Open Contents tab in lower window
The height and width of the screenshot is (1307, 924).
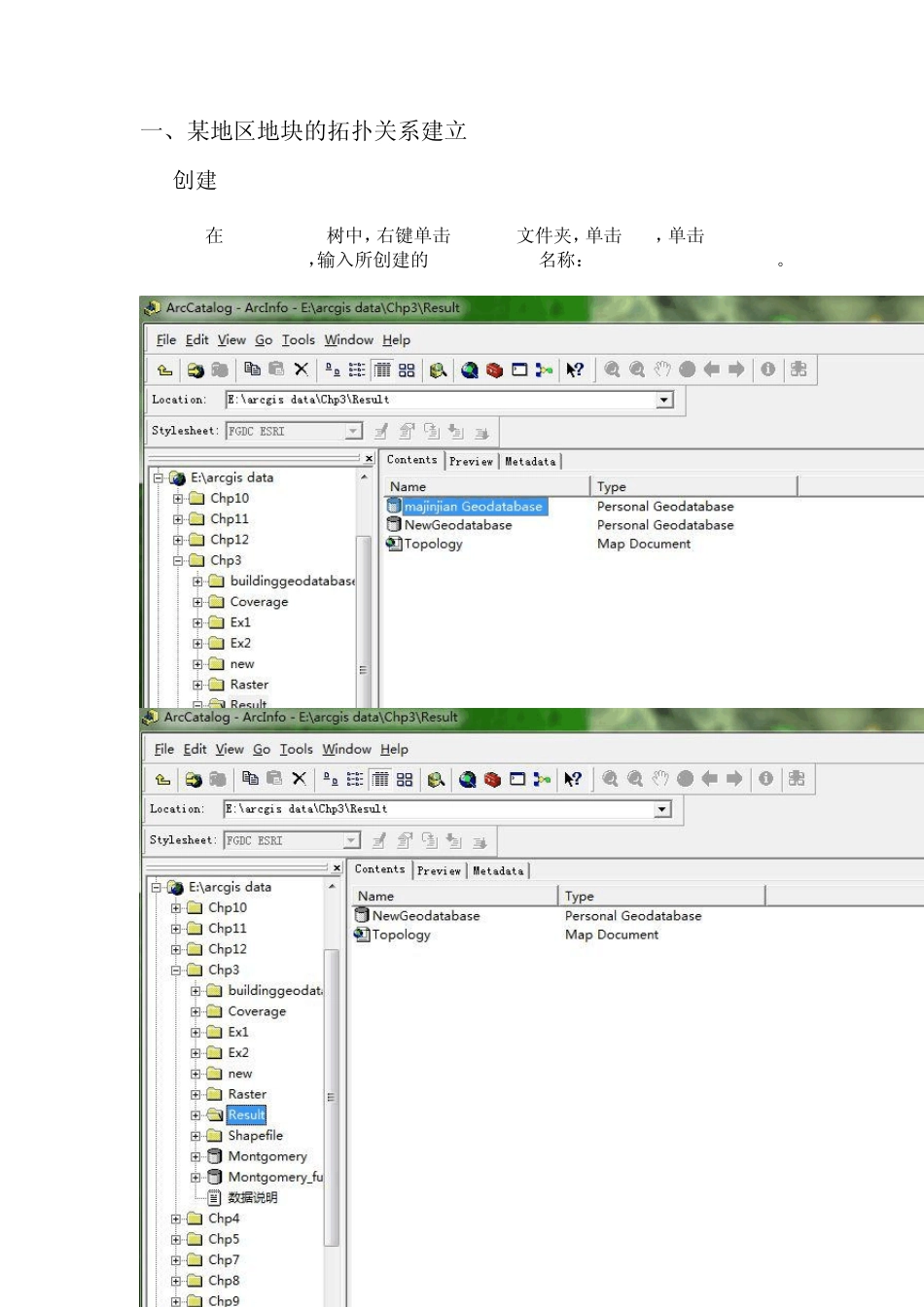(380, 869)
